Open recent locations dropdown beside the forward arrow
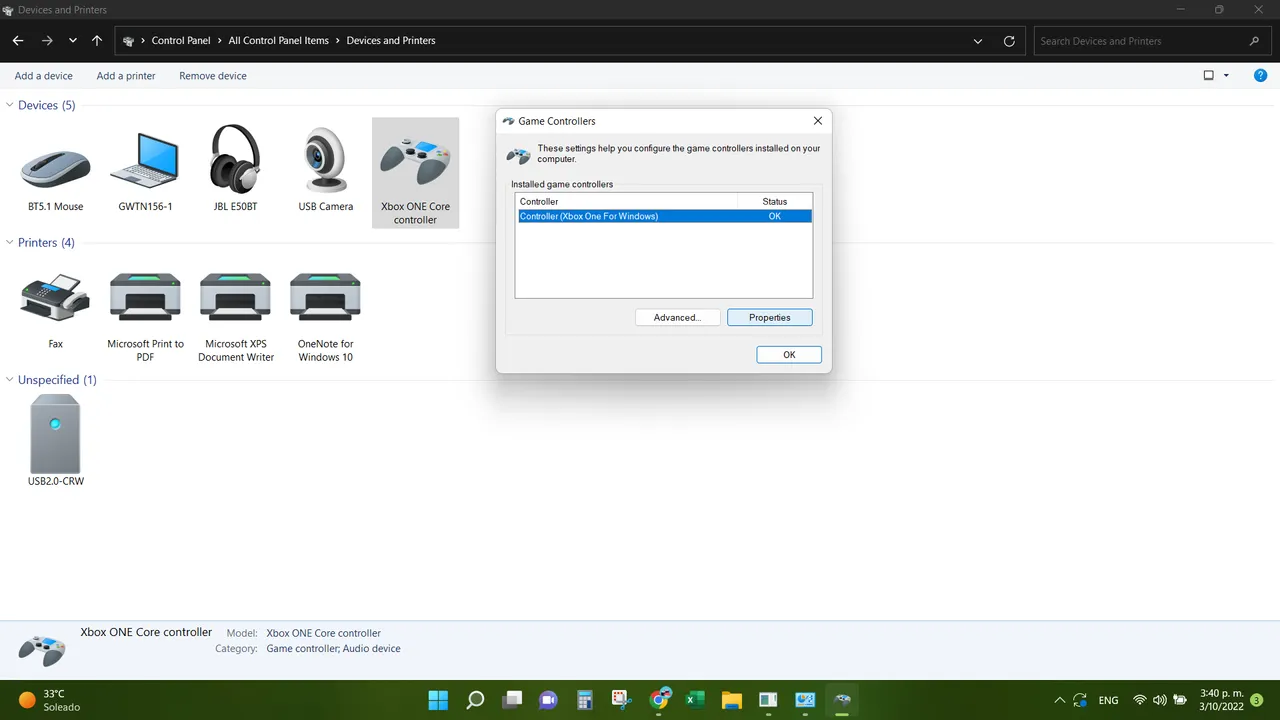 (x=73, y=41)
